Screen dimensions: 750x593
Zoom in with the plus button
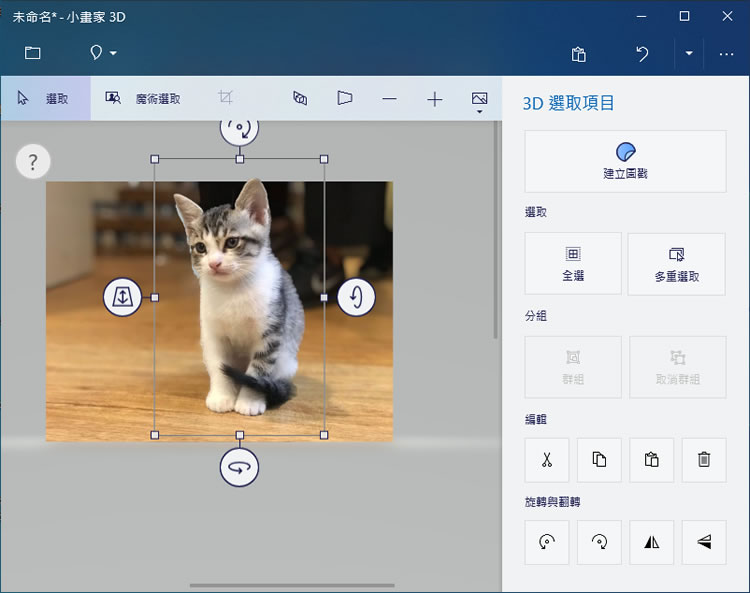[x=434, y=99]
